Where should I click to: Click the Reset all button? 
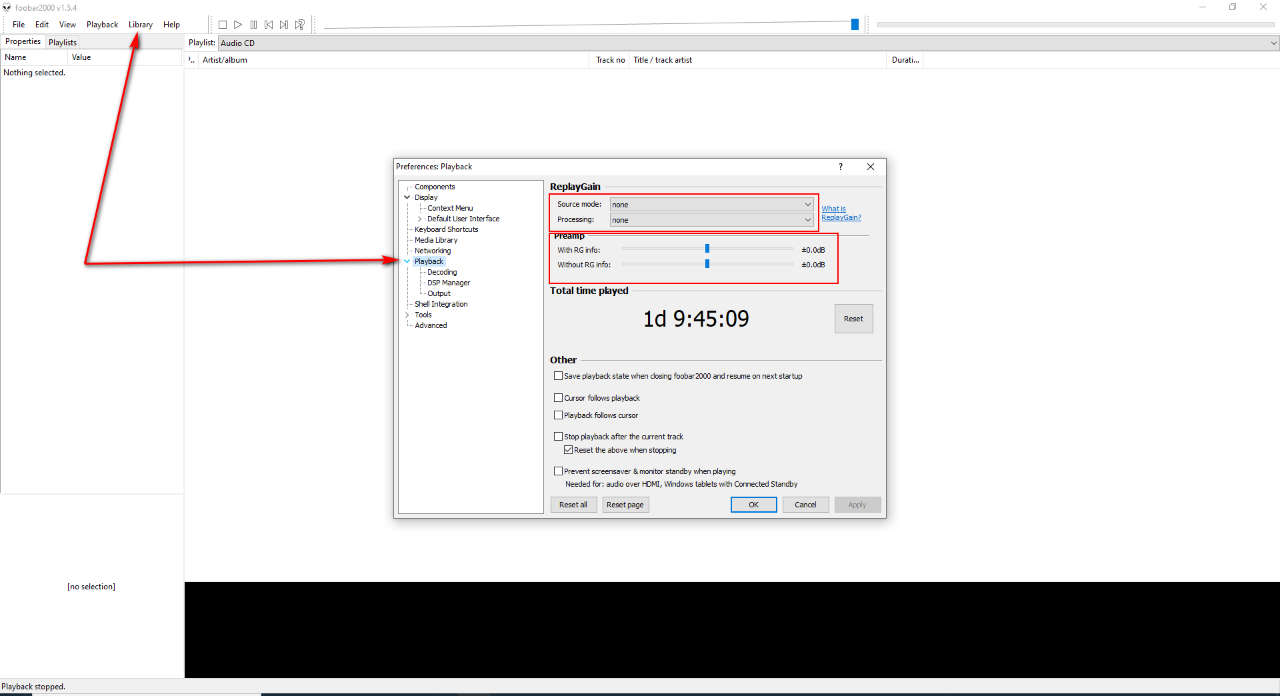pyautogui.click(x=573, y=505)
